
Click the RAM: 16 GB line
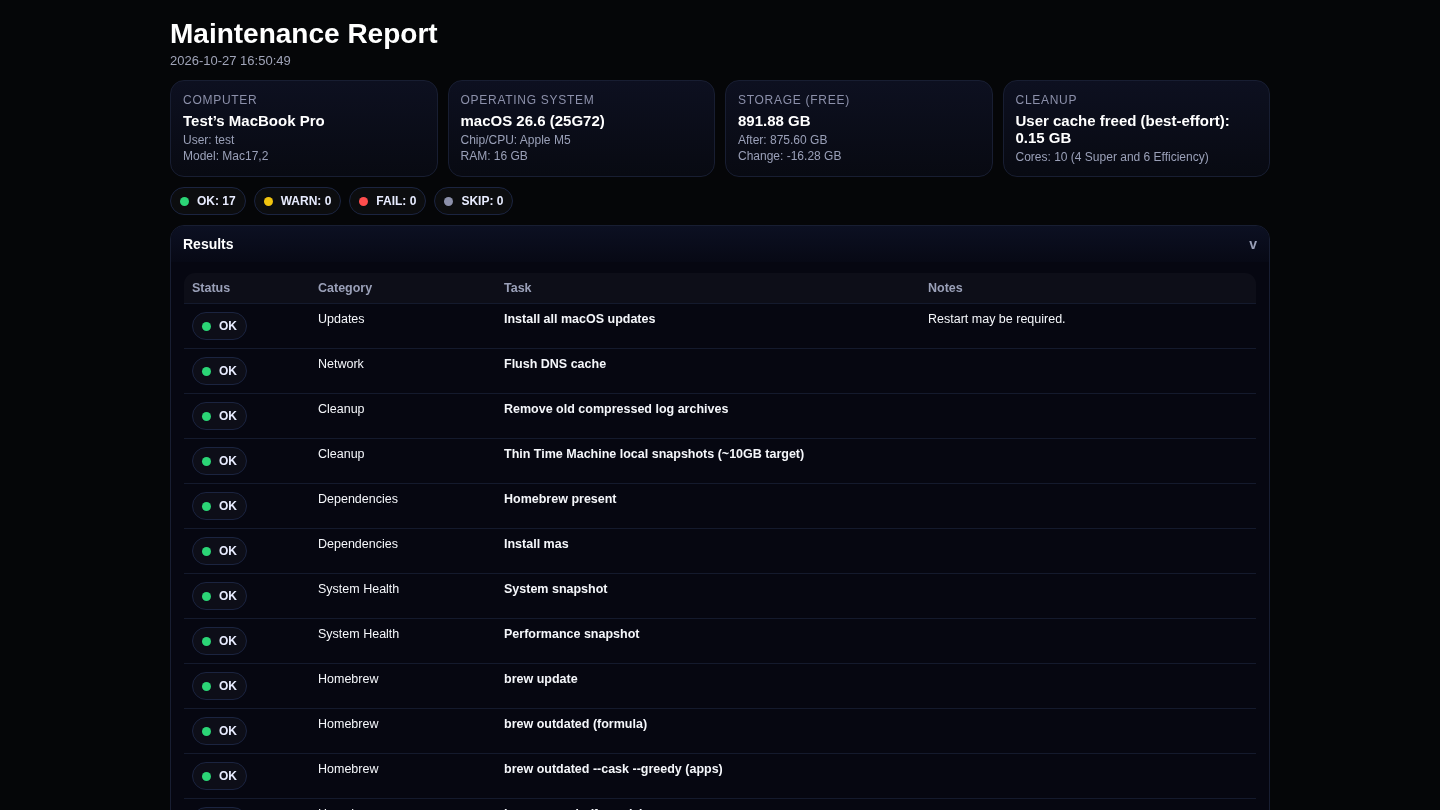coord(494,156)
